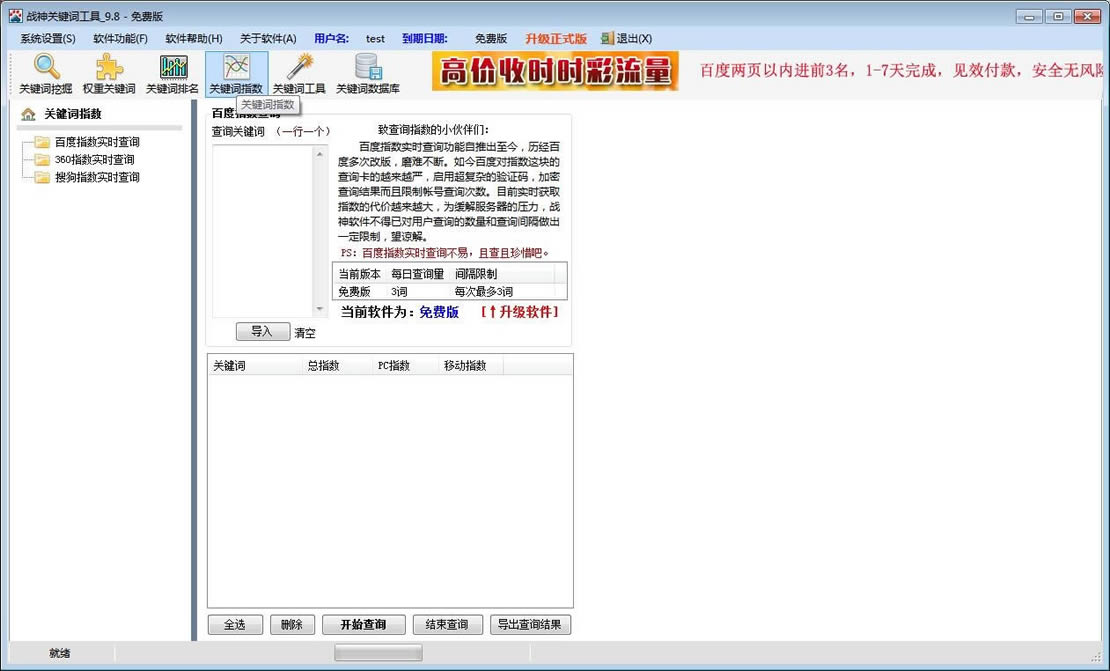Open the 关于软件(A) menu
Viewport: 1110px width, 671px height.
pyautogui.click(x=268, y=39)
